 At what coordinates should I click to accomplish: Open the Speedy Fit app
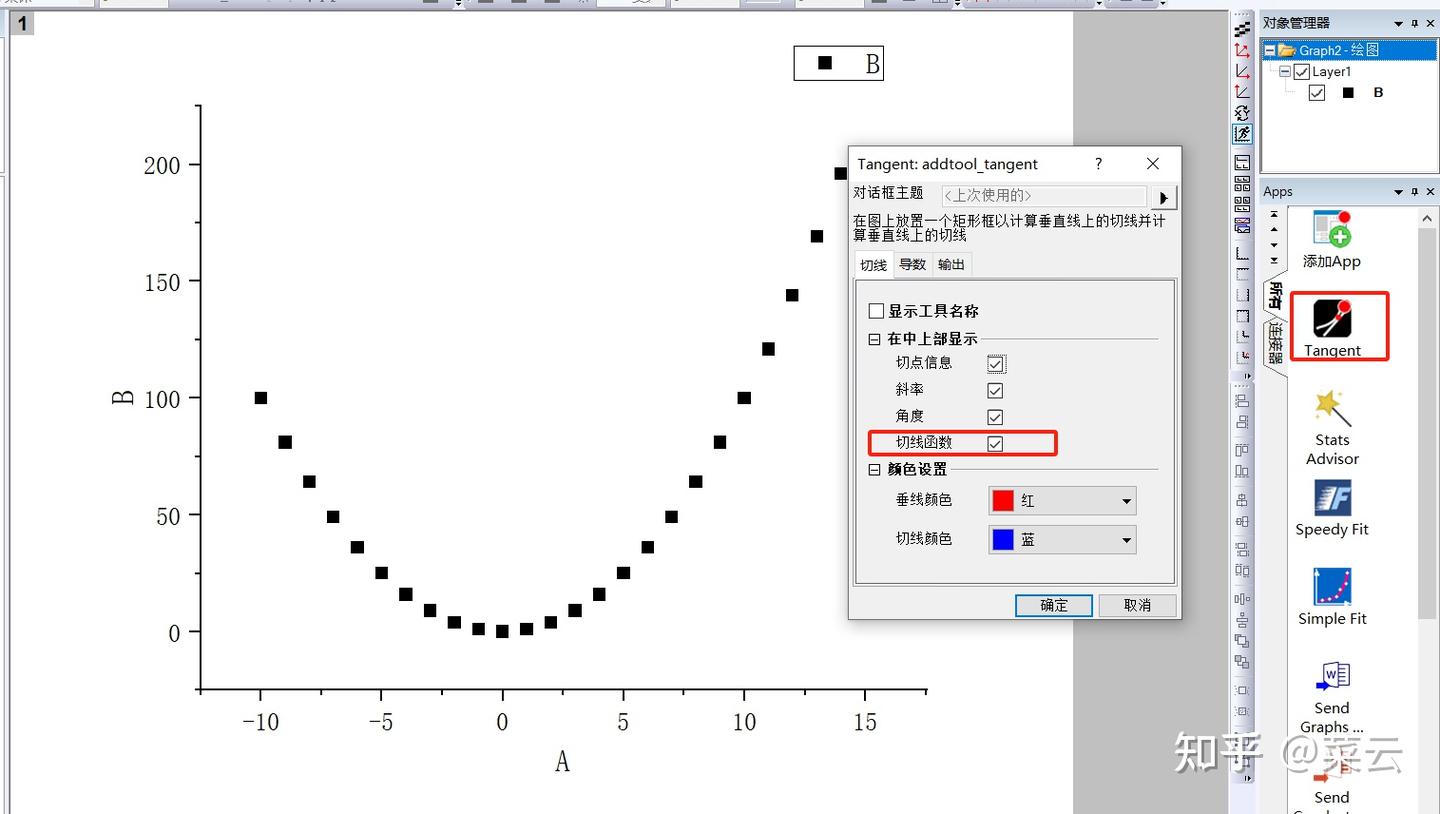pos(1332,498)
